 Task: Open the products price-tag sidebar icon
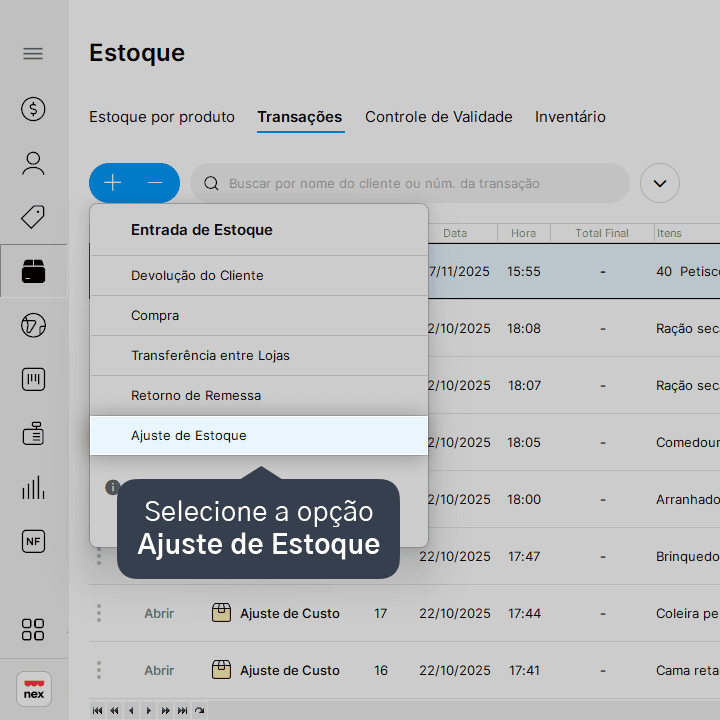(33, 217)
